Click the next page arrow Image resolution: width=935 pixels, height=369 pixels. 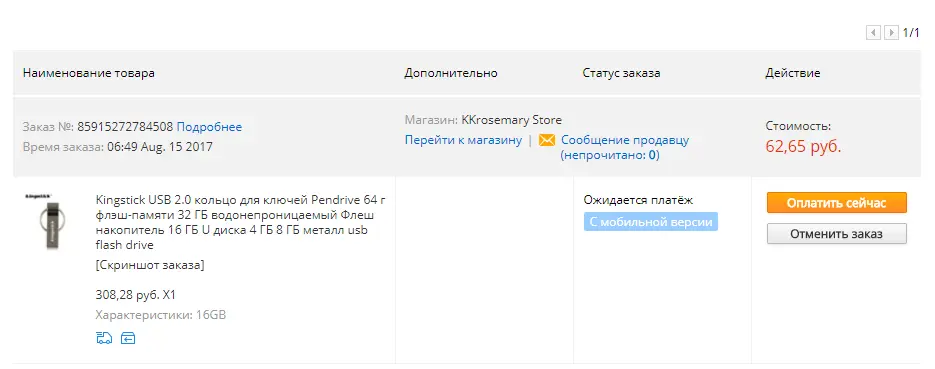pos(891,33)
